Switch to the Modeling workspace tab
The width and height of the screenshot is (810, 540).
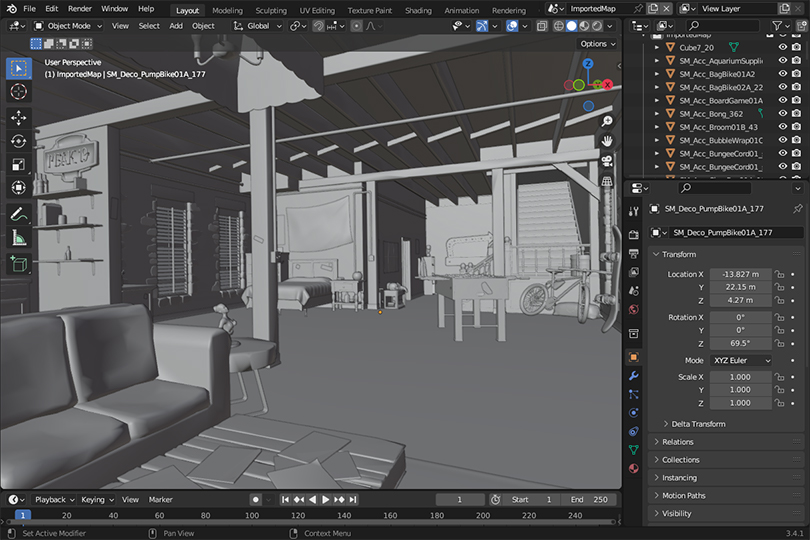pyautogui.click(x=227, y=10)
